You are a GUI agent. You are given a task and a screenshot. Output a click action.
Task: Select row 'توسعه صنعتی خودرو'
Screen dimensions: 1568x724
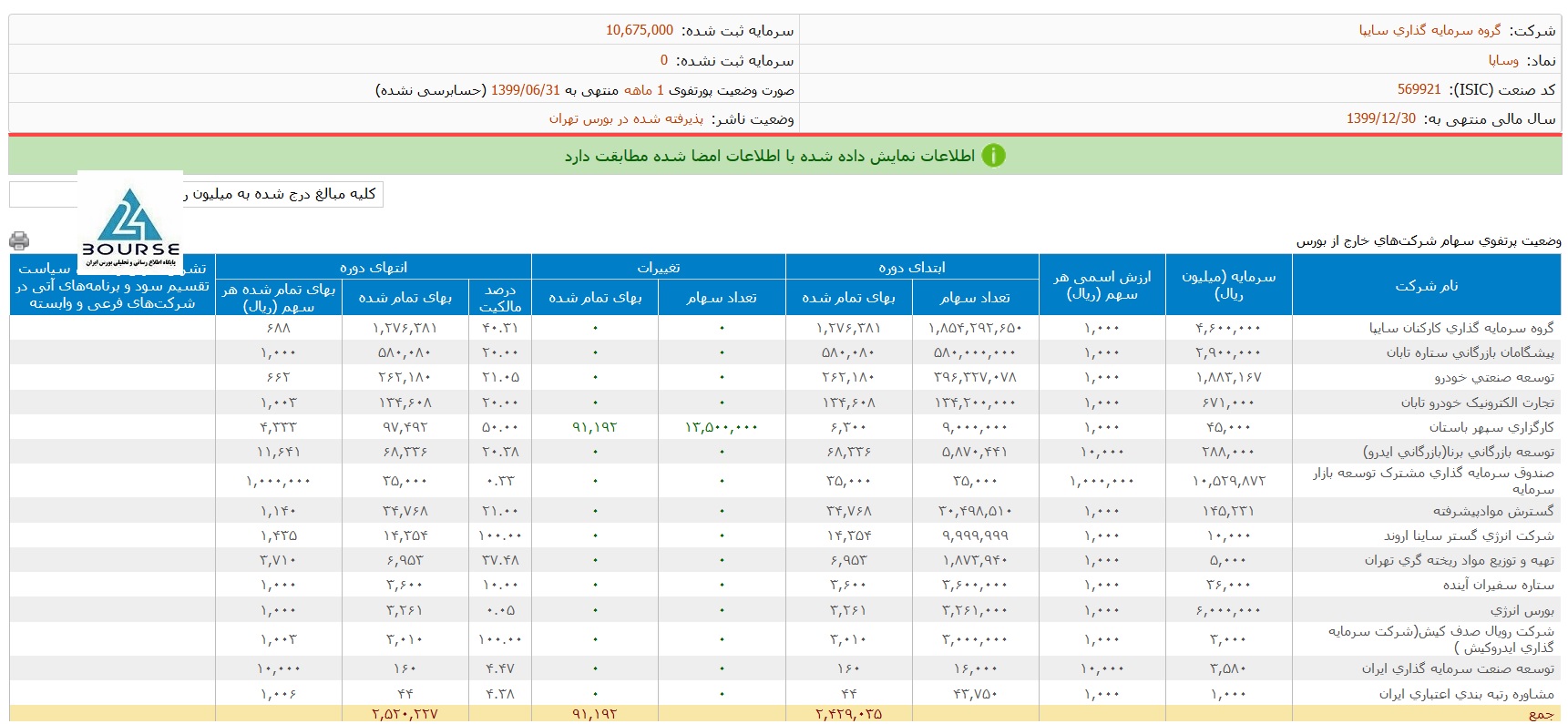click(x=785, y=377)
